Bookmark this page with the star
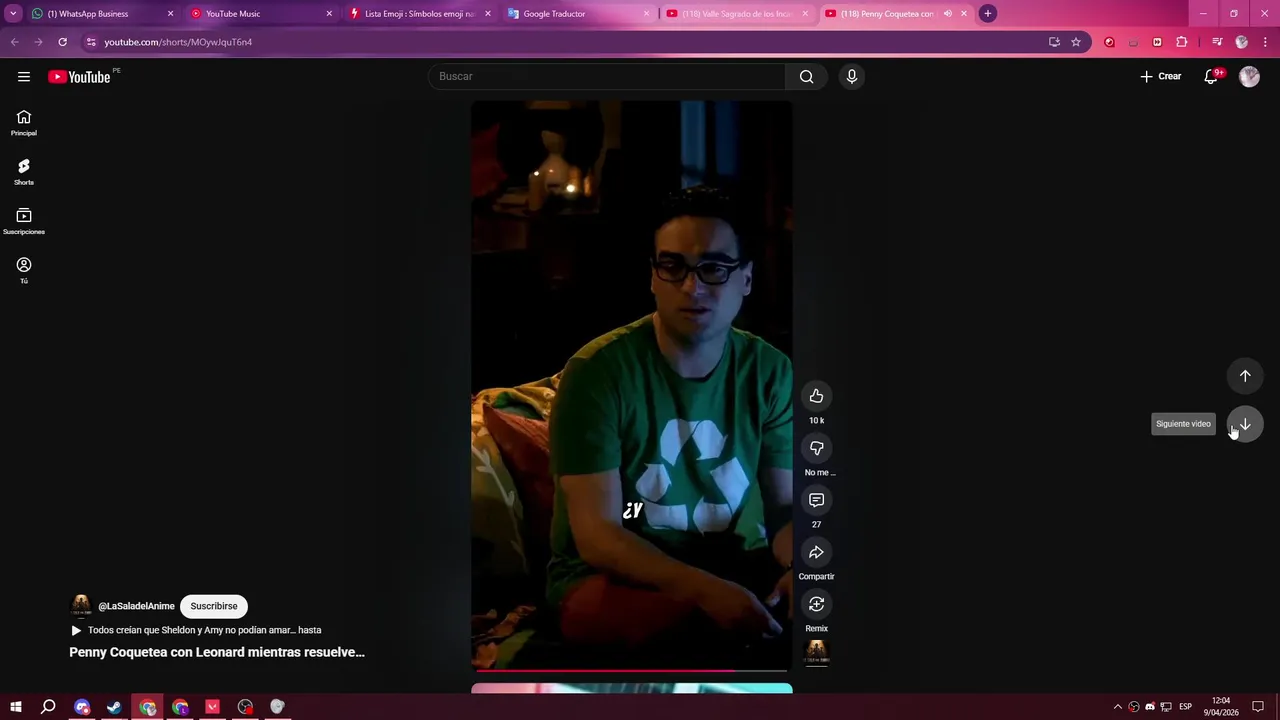Screen dimensions: 1280x720 [1076, 42]
